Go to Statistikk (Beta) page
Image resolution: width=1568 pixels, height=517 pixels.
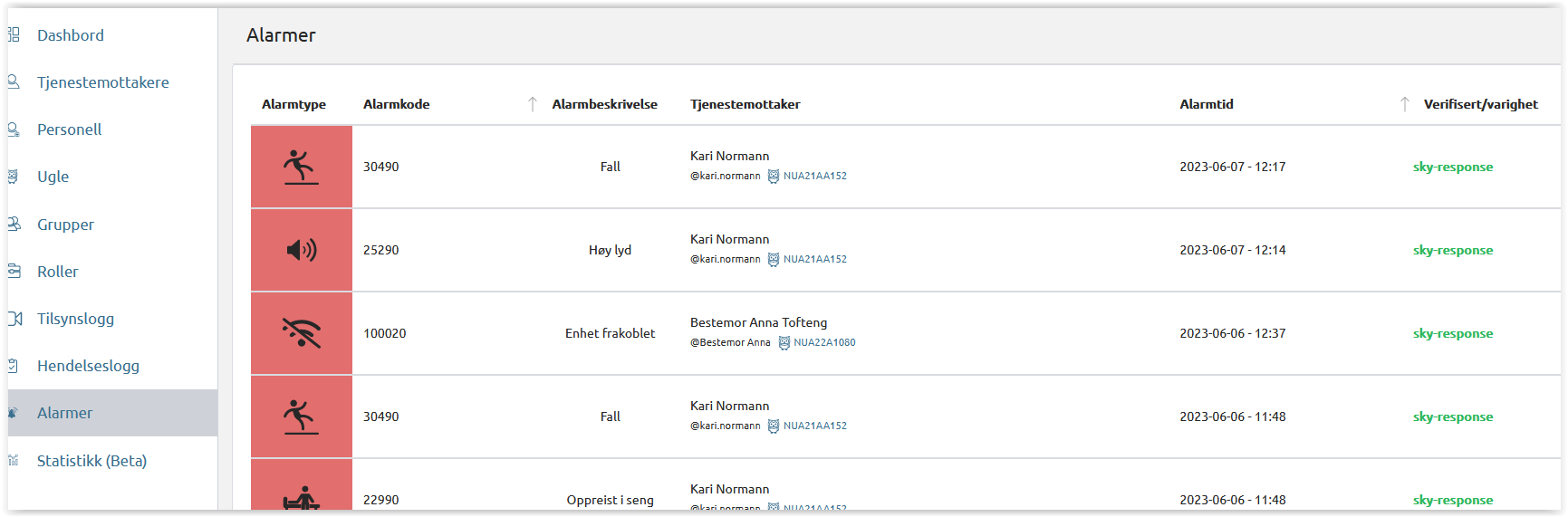pyautogui.click(x=91, y=461)
